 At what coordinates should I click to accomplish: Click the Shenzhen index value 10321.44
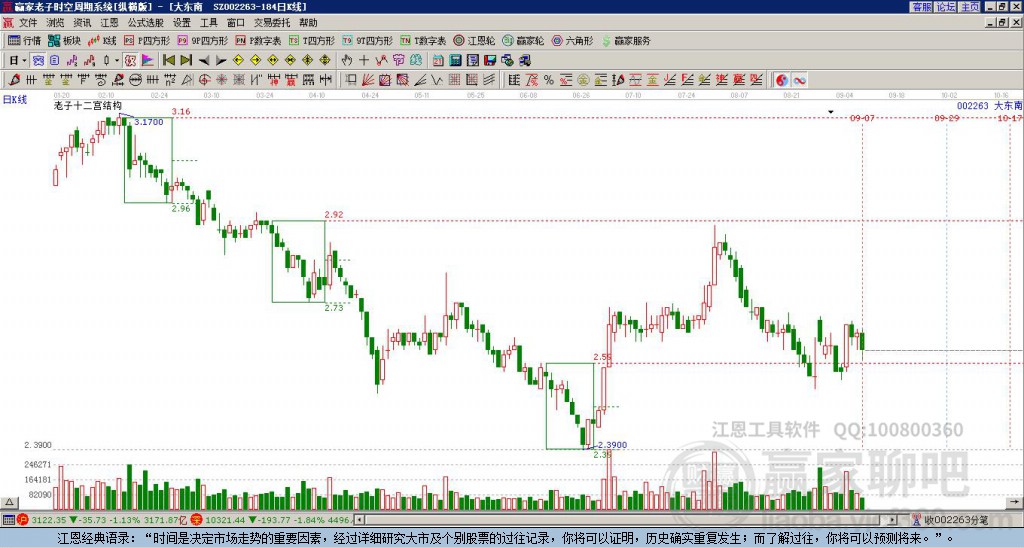click(225, 520)
